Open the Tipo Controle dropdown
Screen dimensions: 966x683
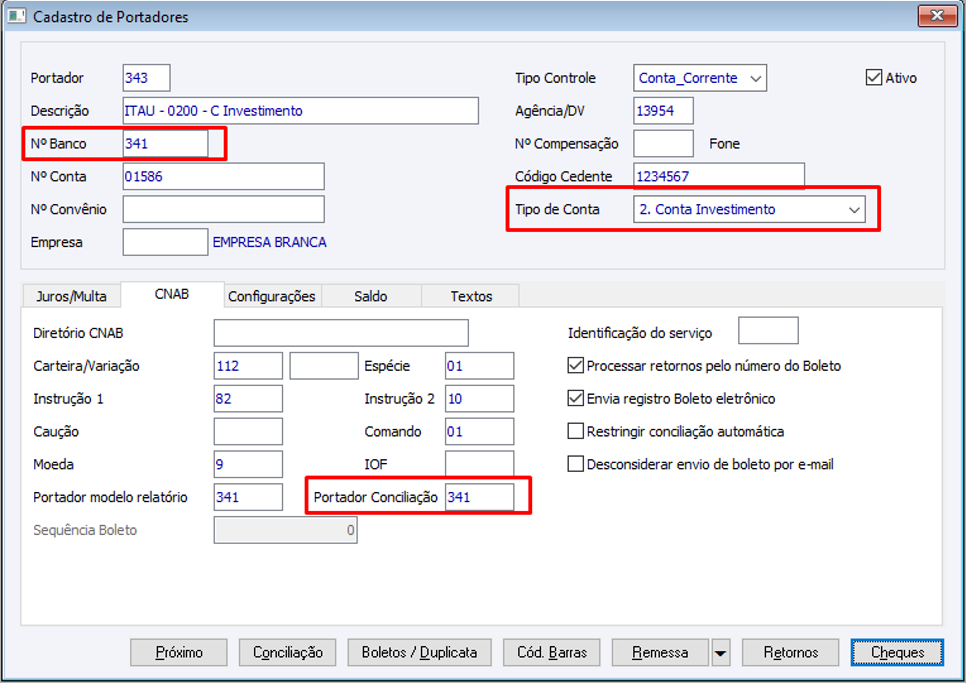coord(756,78)
